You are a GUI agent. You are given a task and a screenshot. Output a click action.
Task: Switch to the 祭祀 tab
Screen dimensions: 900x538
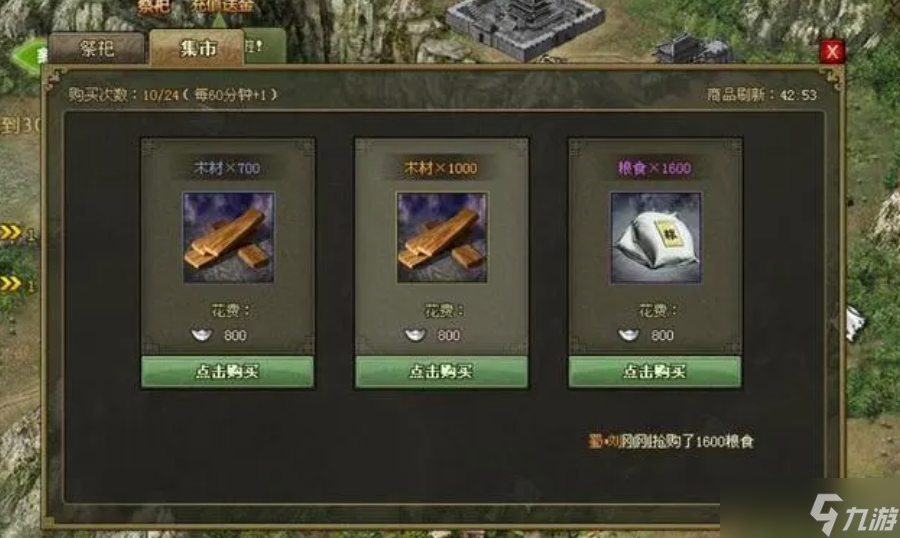96,48
